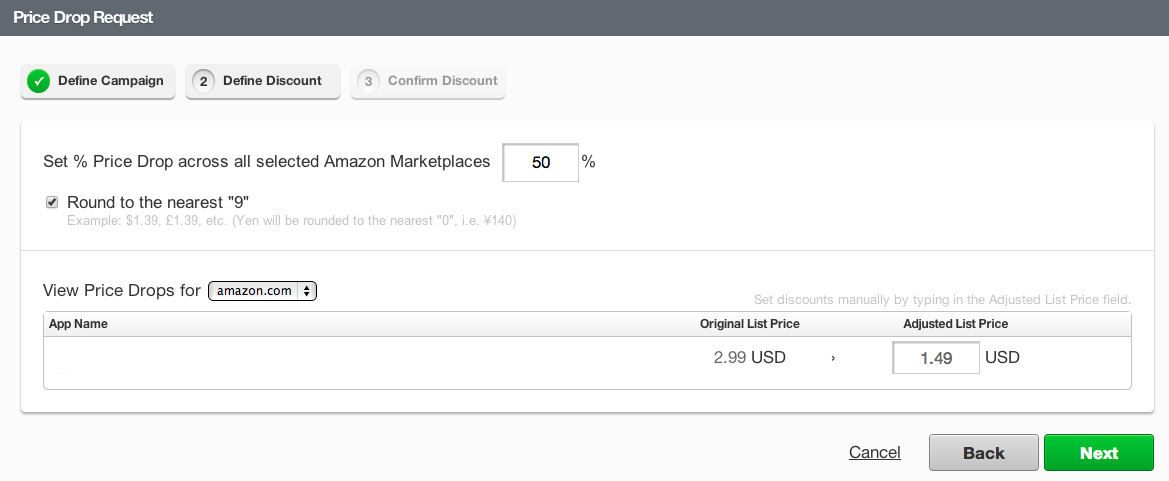
Task: Select the Define Discount step tab
Action: 263,81
